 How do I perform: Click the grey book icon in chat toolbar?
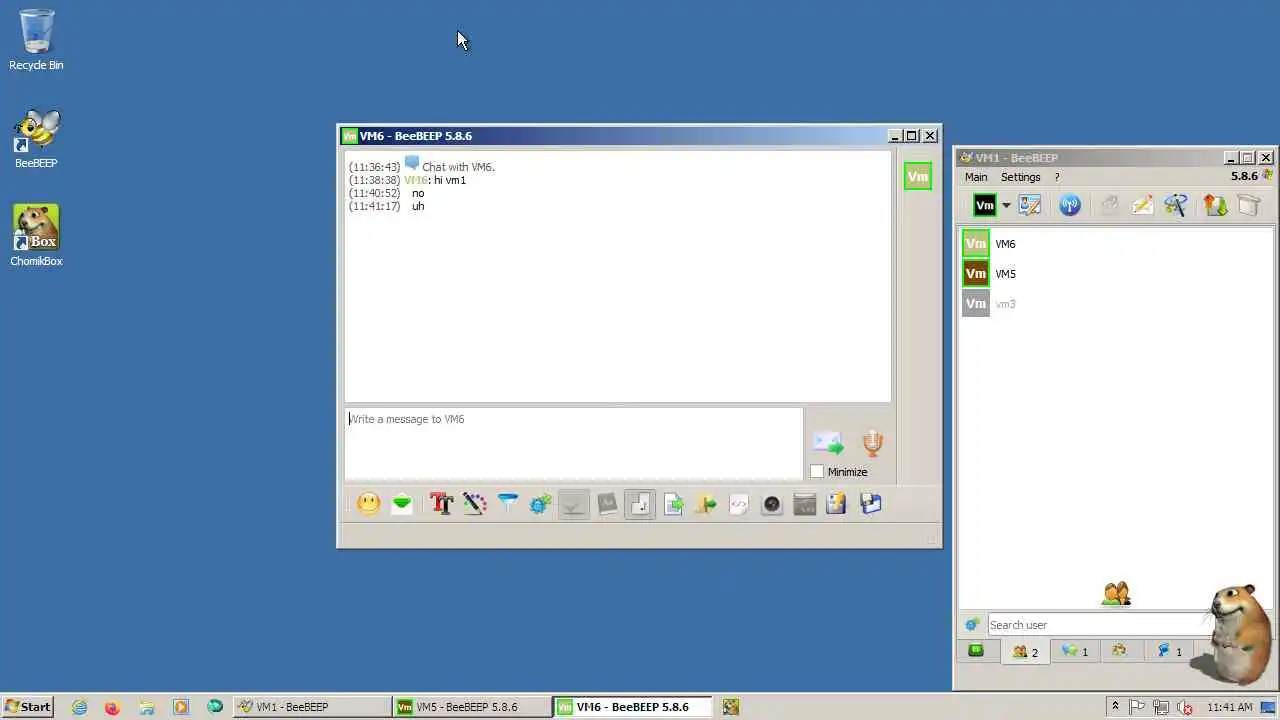click(607, 504)
